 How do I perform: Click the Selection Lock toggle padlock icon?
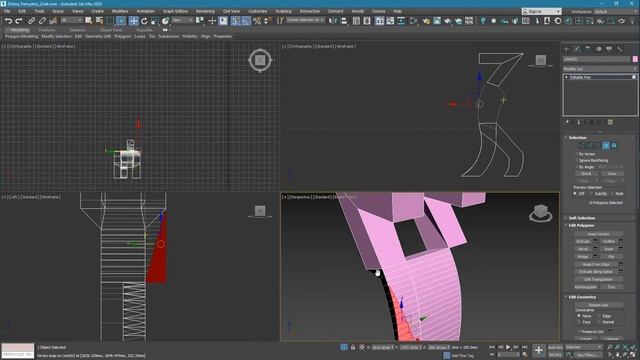pyautogui.click(x=353, y=347)
